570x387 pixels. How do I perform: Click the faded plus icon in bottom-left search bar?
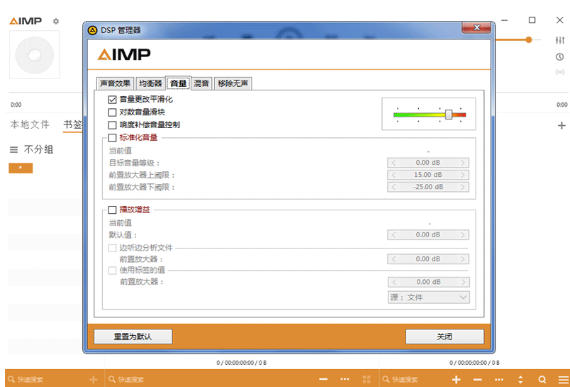(x=93, y=379)
